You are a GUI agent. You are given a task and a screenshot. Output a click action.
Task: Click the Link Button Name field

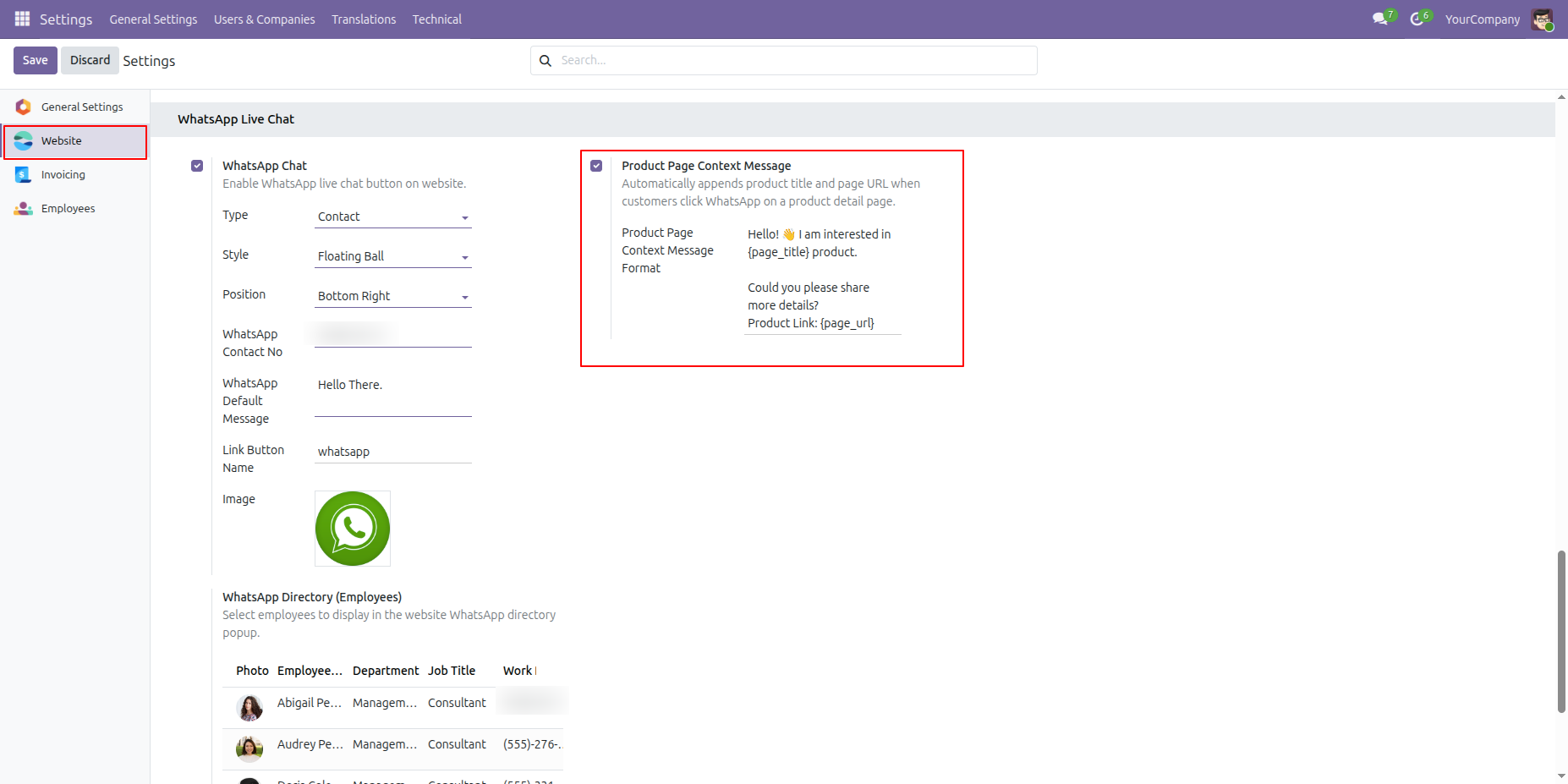coord(392,452)
